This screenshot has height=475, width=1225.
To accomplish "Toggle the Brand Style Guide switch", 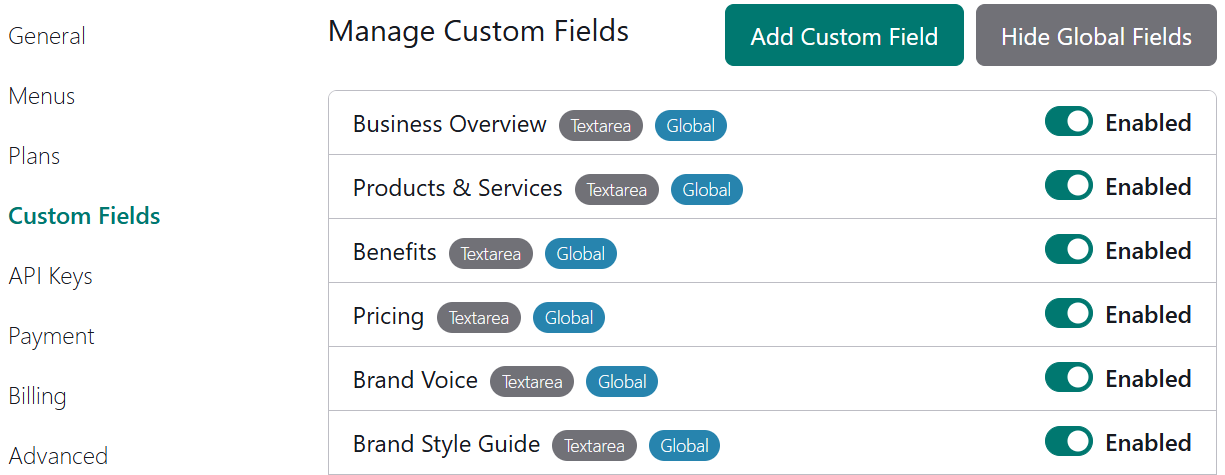I will pos(1068,442).
